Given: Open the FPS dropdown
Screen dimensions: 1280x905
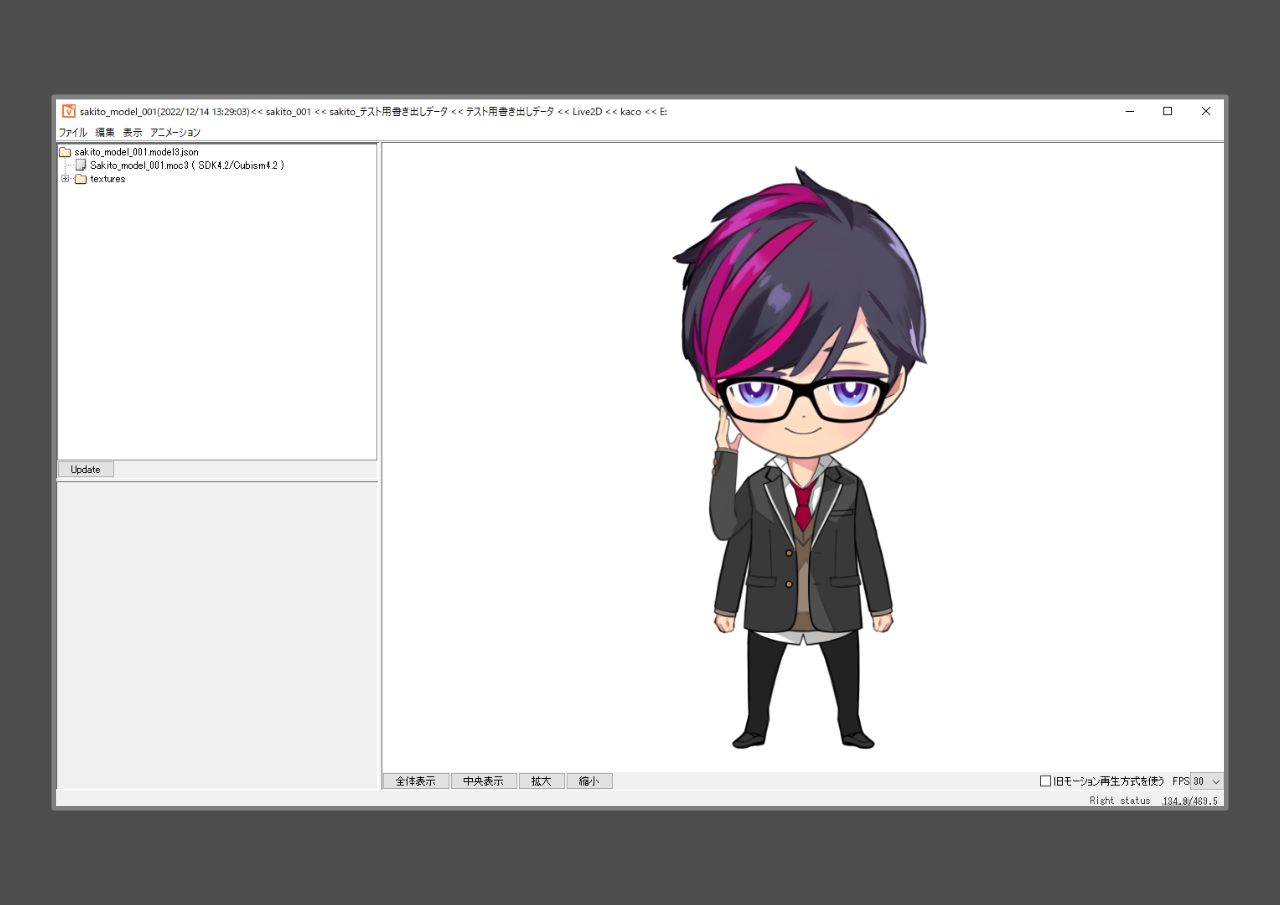Looking at the screenshot, I should click(x=1206, y=781).
